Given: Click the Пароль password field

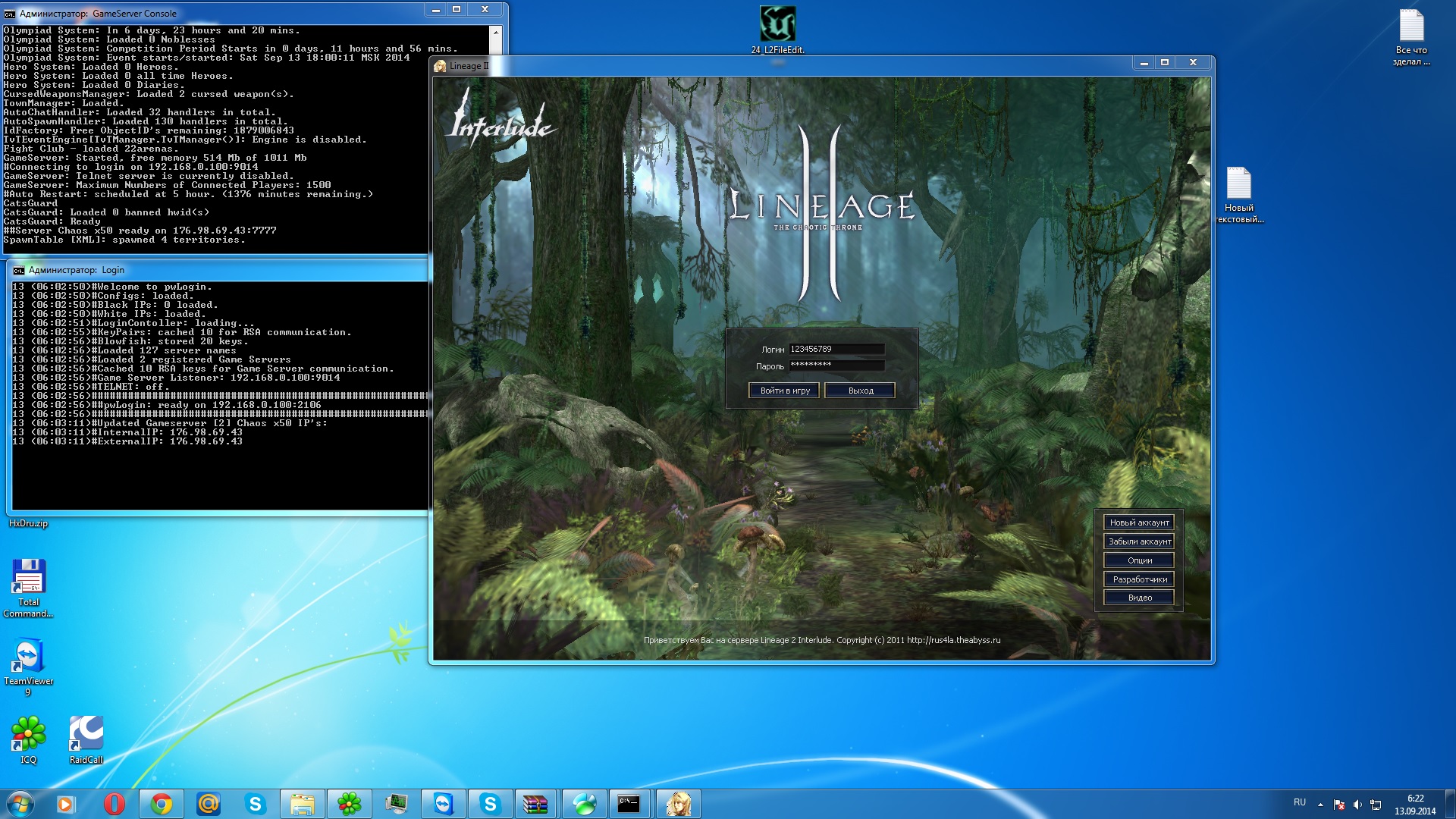Looking at the screenshot, I should click(836, 365).
